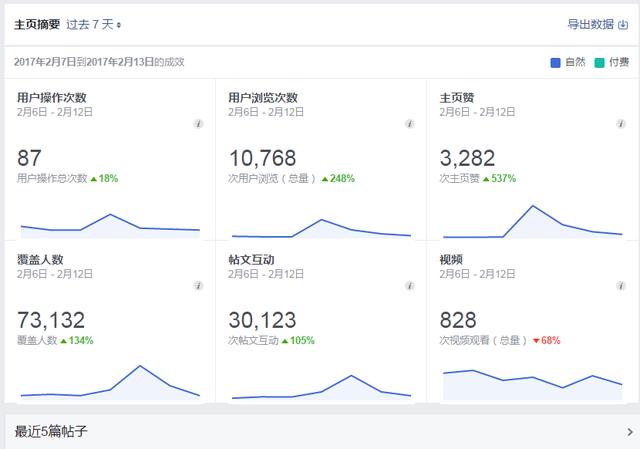Click the 次视频观看（总量）label
640x449 pixels.
click(x=484, y=340)
